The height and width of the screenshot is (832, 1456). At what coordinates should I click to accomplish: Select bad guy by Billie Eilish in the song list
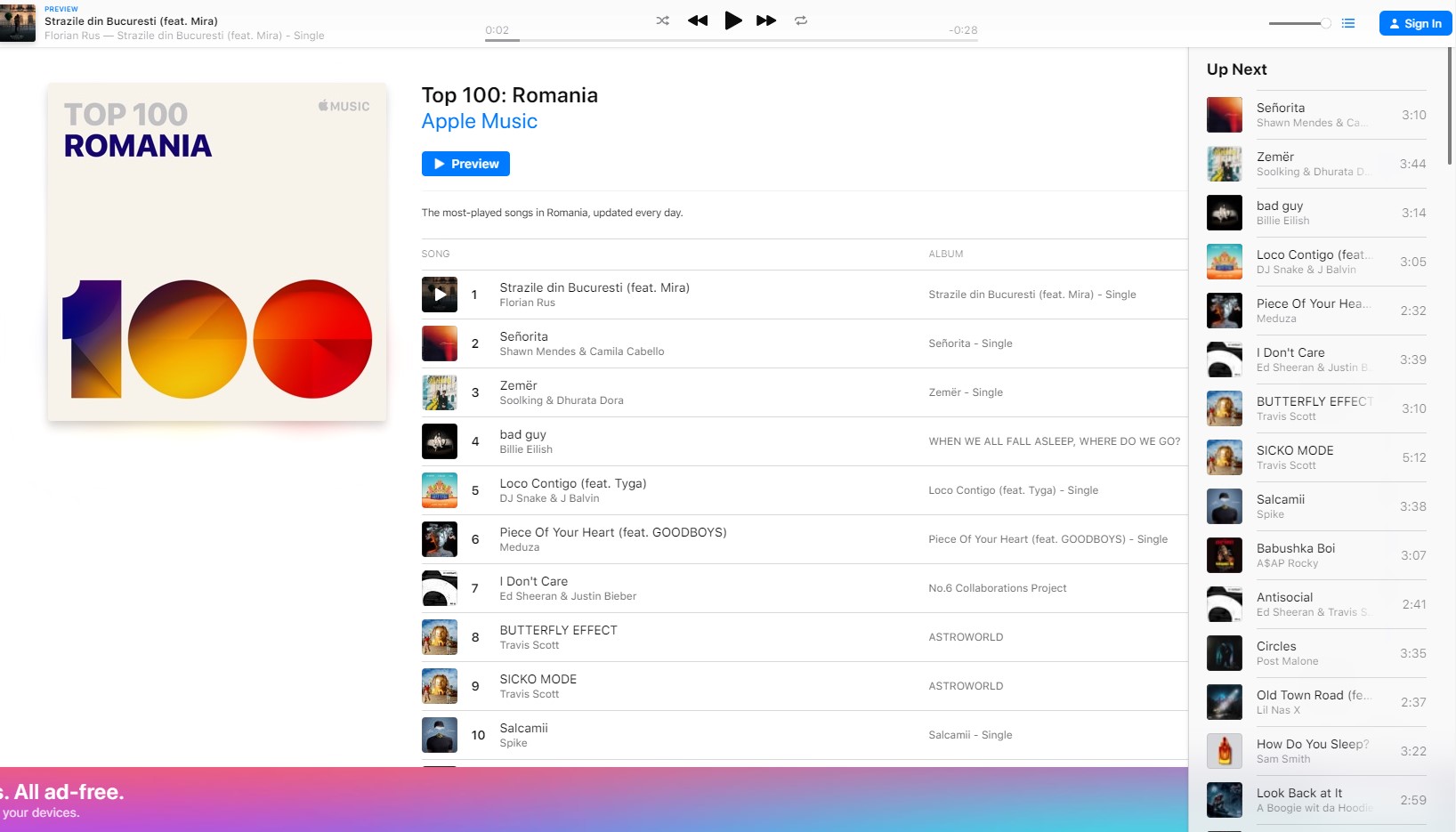pos(523,434)
